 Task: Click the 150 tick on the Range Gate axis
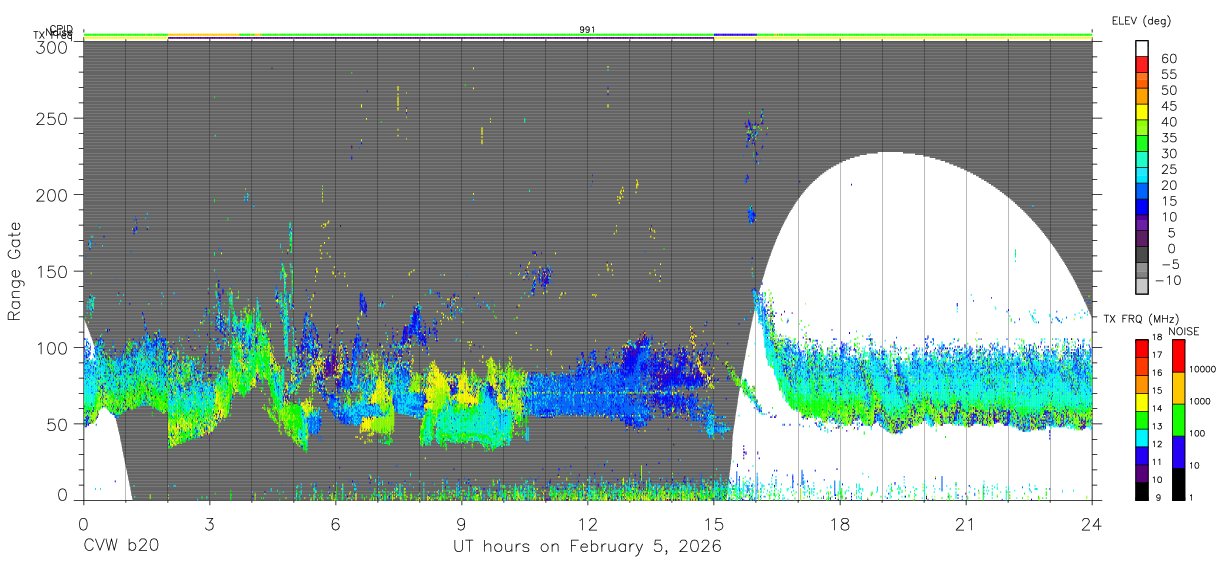point(53,271)
